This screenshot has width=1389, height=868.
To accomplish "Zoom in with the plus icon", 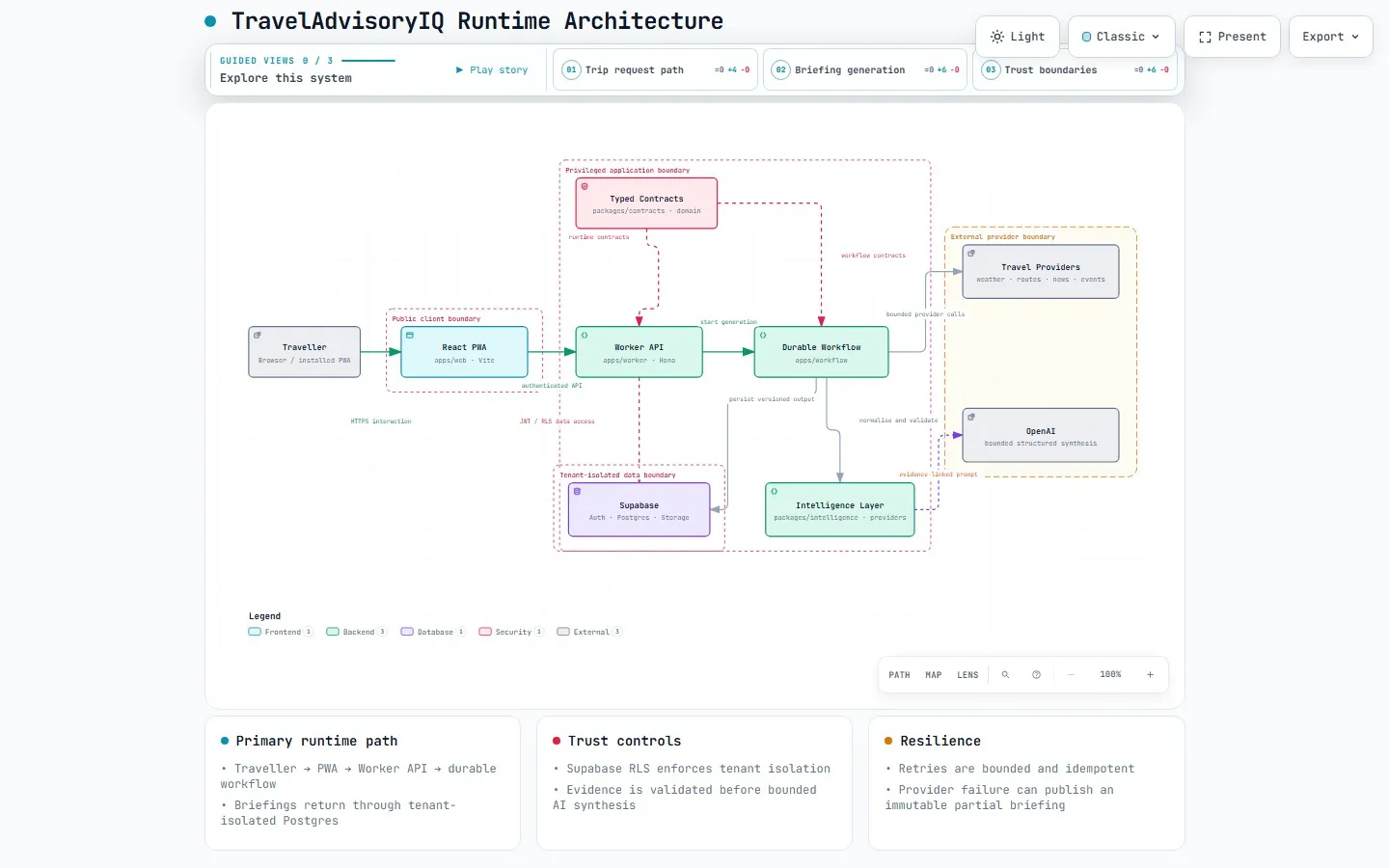I will click(x=1150, y=675).
